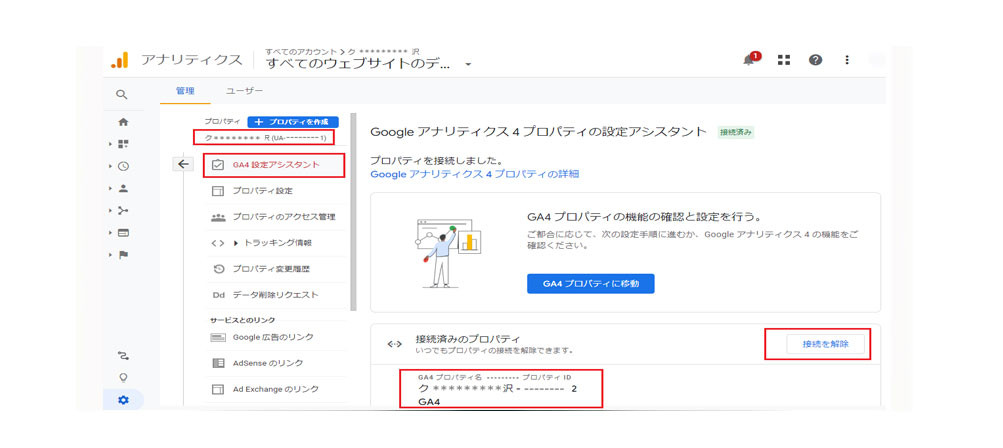Expand the Behavior sidebar arrow
This screenshot has height=448, width=1003.
[111, 233]
